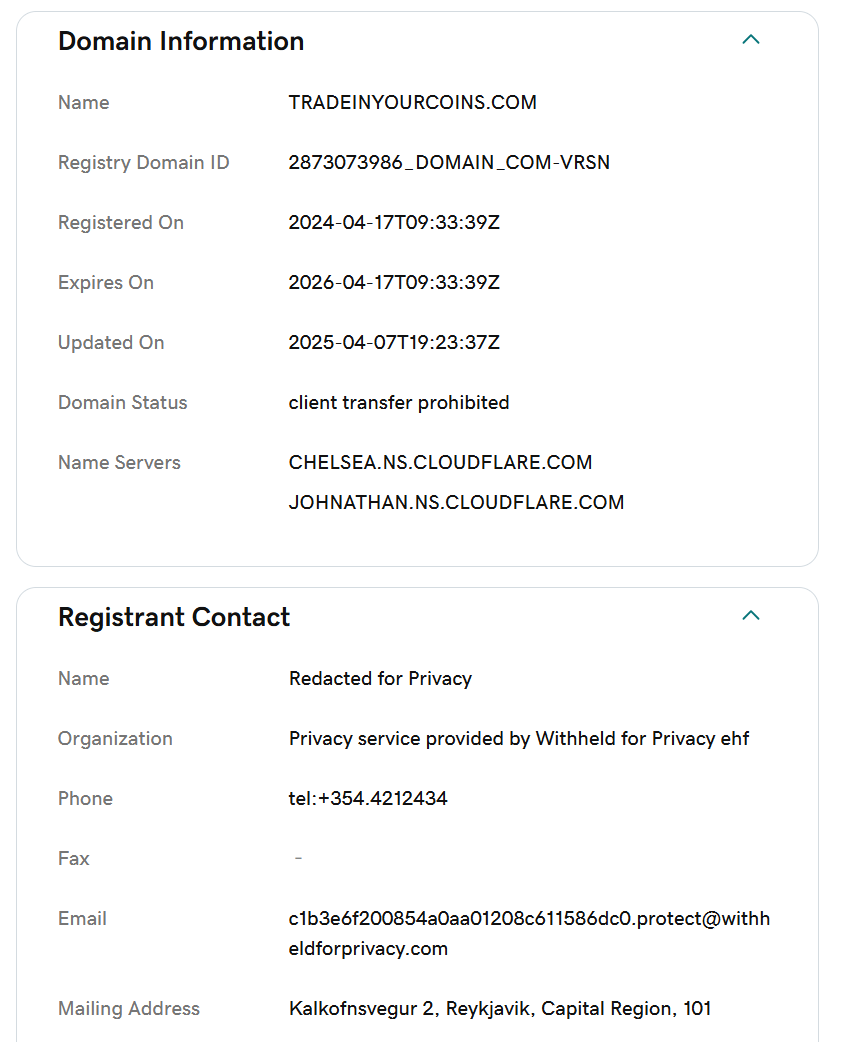Click the Redacted for Privacy name value
This screenshot has height=1042, width=843.
(380, 678)
